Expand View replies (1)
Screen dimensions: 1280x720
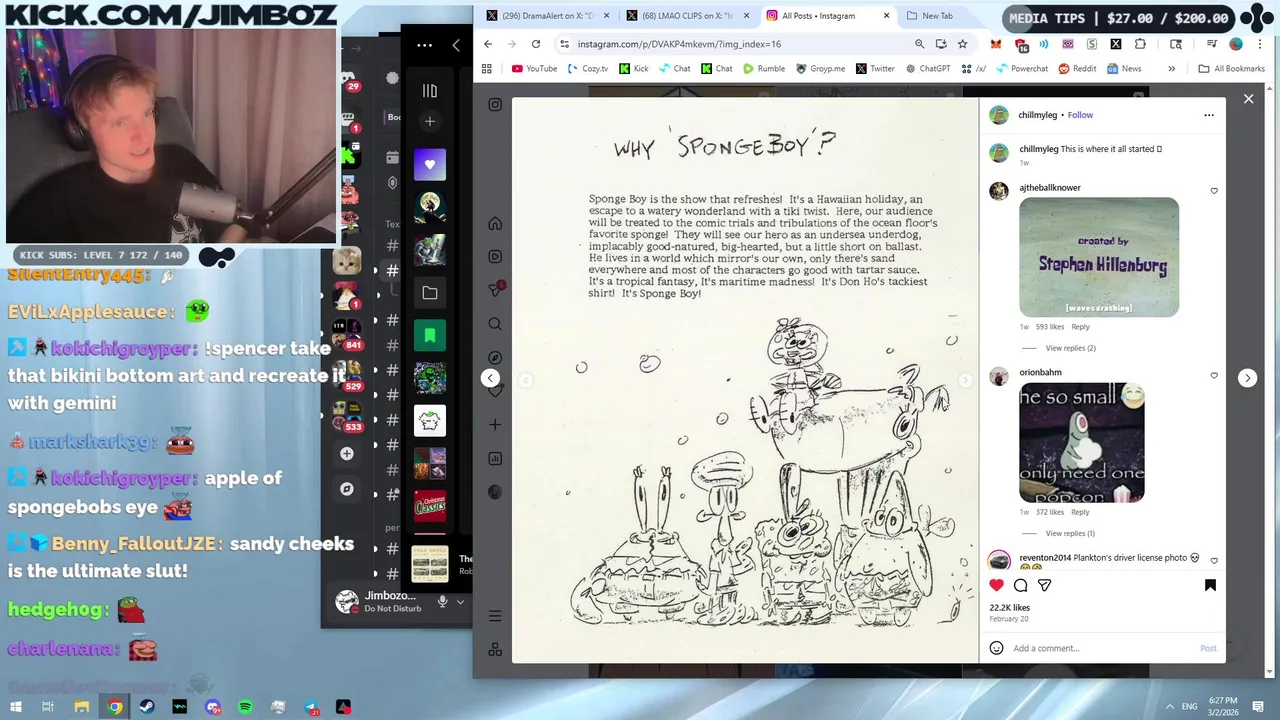click(x=1070, y=533)
